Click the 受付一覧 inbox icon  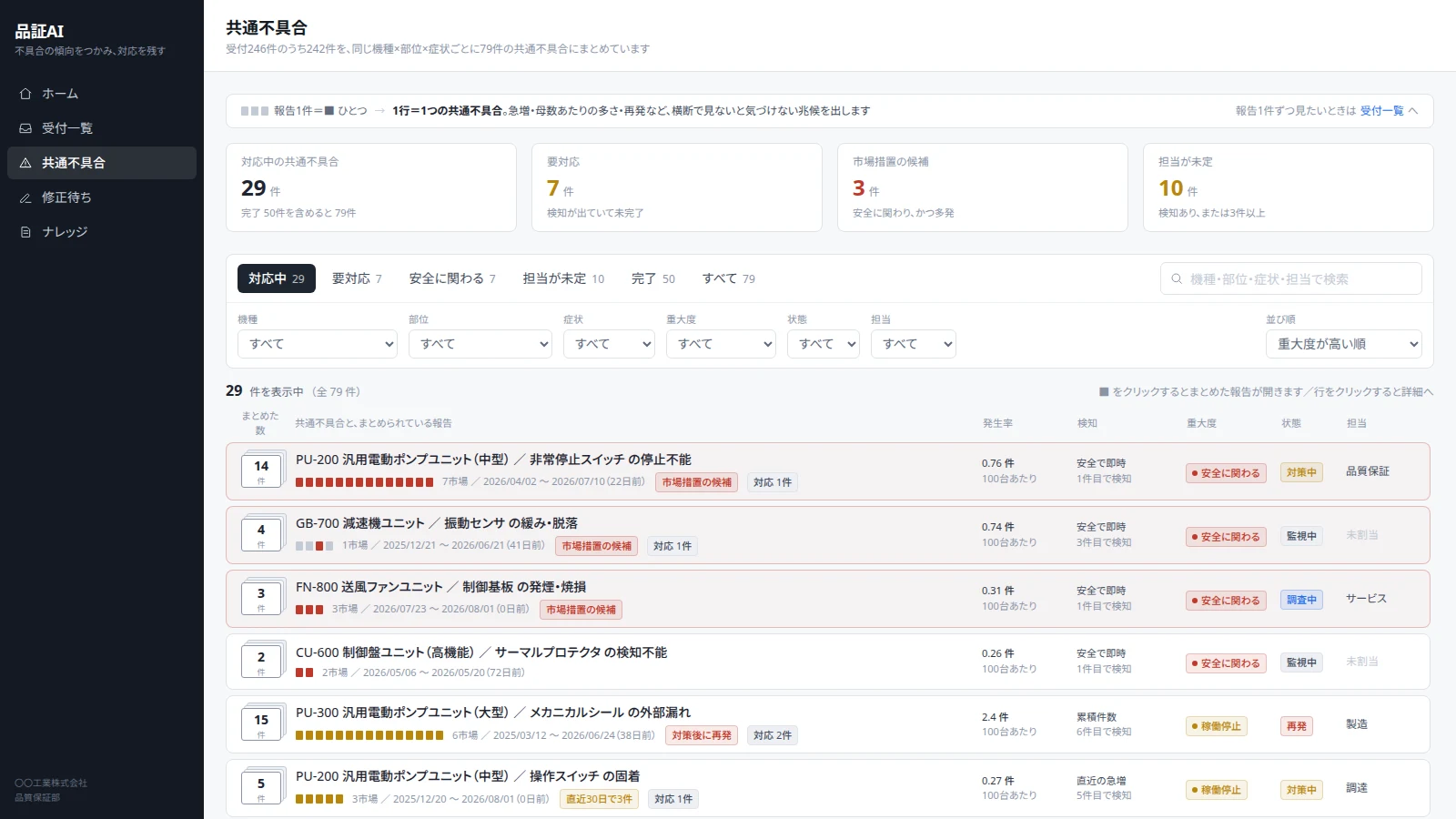click(25, 128)
